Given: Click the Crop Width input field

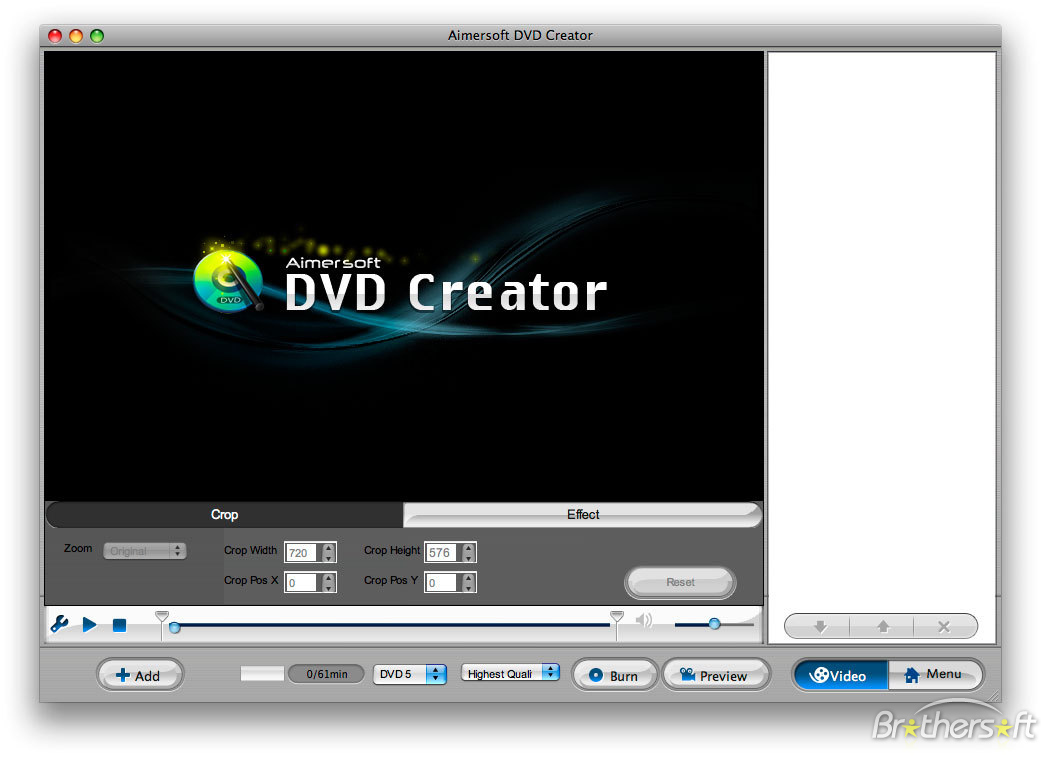Looking at the screenshot, I should 303,552.
